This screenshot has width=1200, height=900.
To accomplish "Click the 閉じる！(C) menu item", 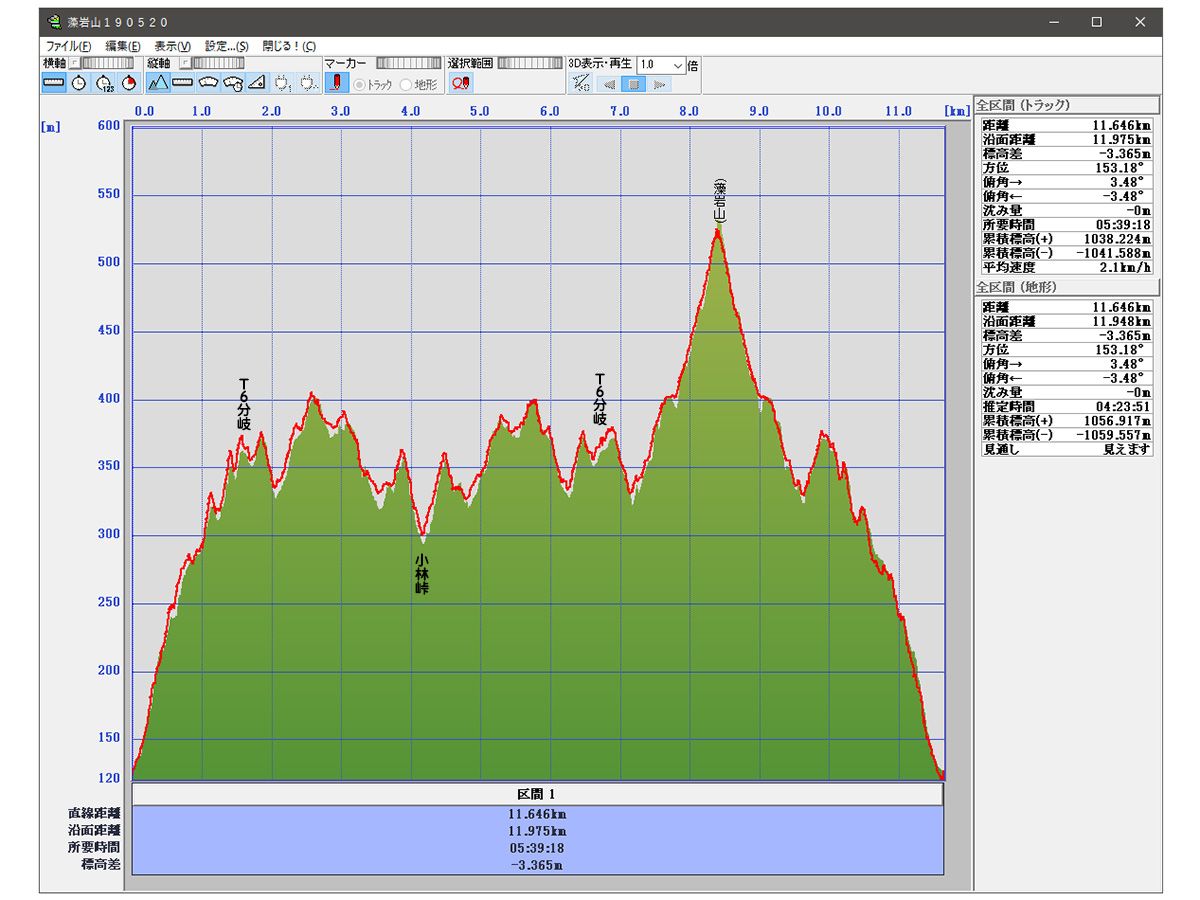I will point(288,46).
